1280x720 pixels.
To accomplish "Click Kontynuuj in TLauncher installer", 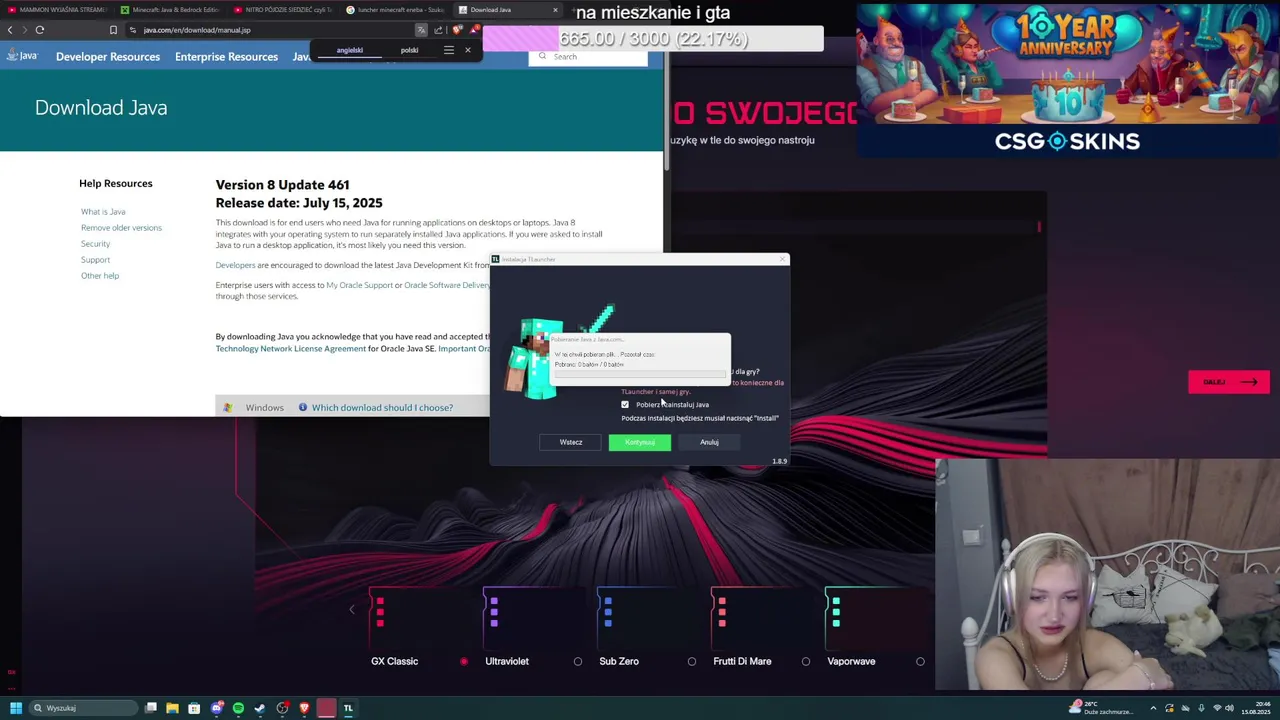I will (x=640, y=442).
